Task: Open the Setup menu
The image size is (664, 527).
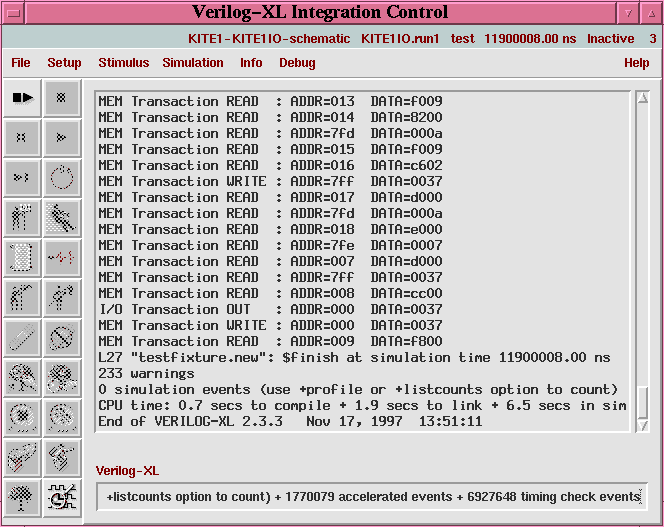Action: coord(64,63)
